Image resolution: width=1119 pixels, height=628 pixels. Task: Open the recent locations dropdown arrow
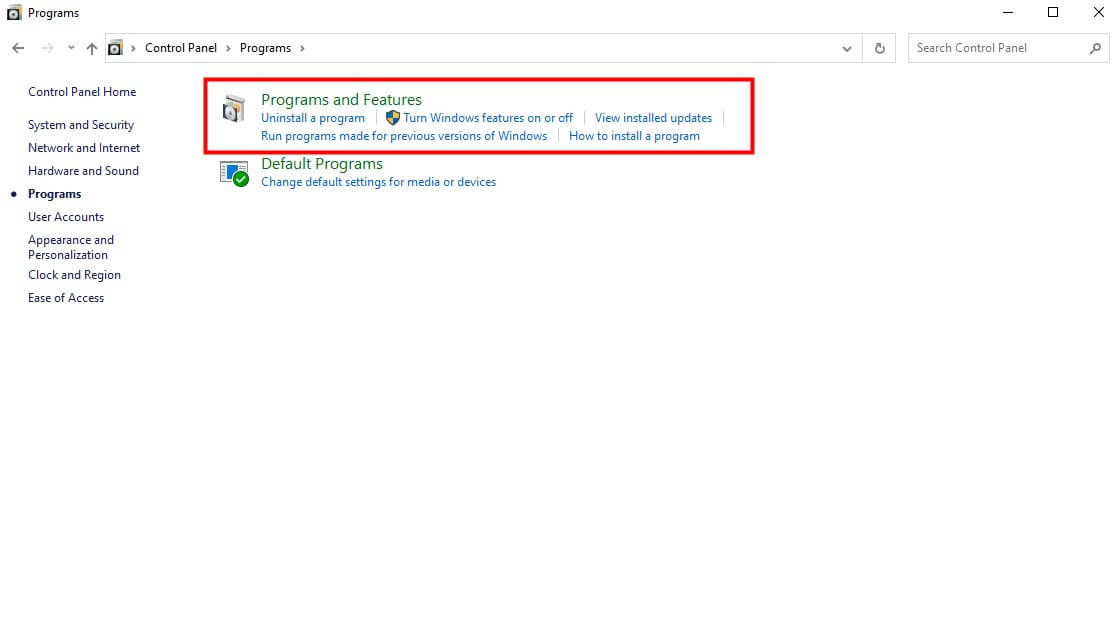tap(71, 48)
